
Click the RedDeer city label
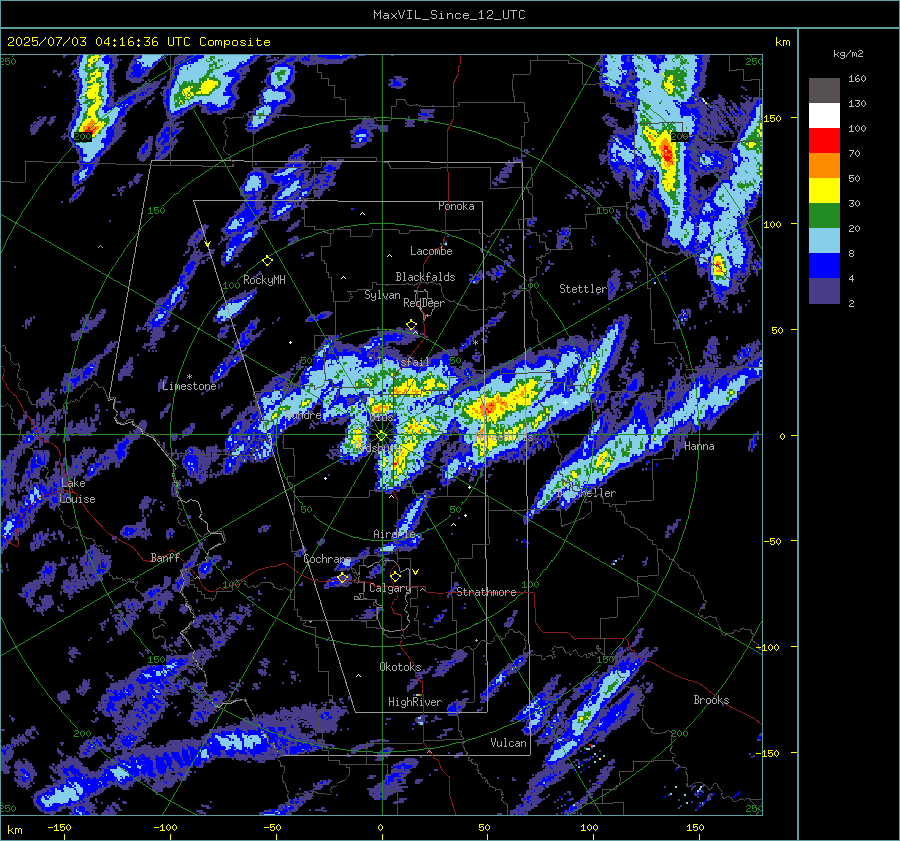(x=424, y=303)
